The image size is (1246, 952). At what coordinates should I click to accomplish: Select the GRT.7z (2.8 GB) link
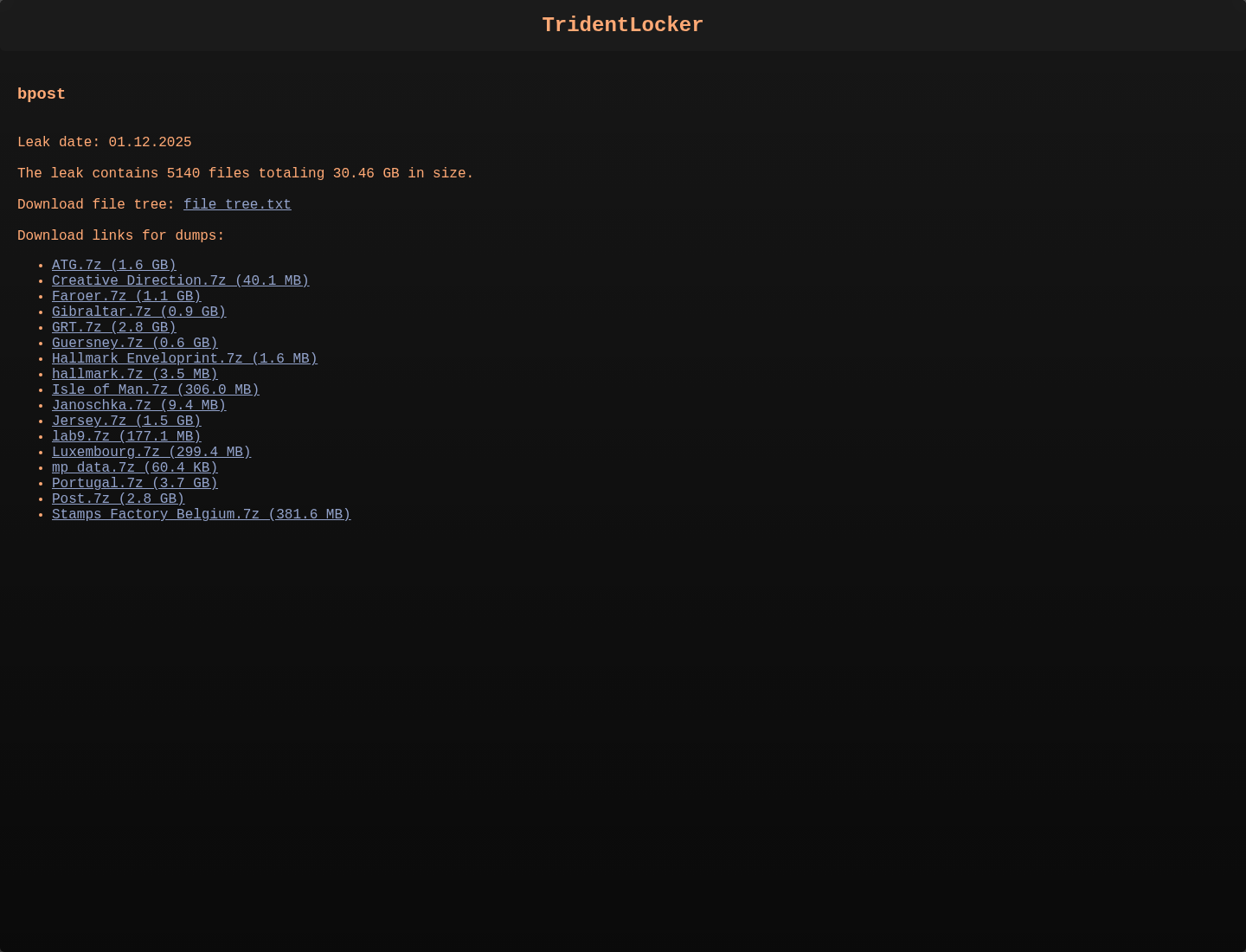click(x=114, y=328)
